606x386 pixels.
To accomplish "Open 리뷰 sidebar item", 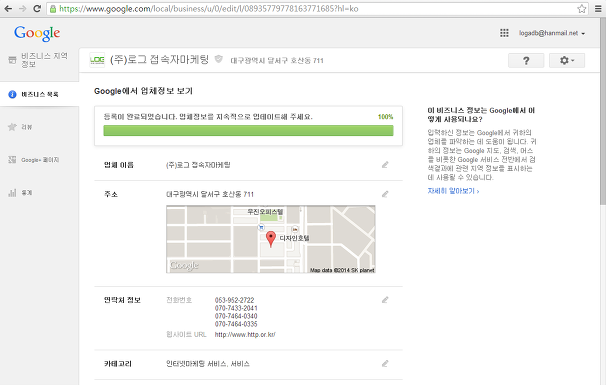I will pos(27,127).
